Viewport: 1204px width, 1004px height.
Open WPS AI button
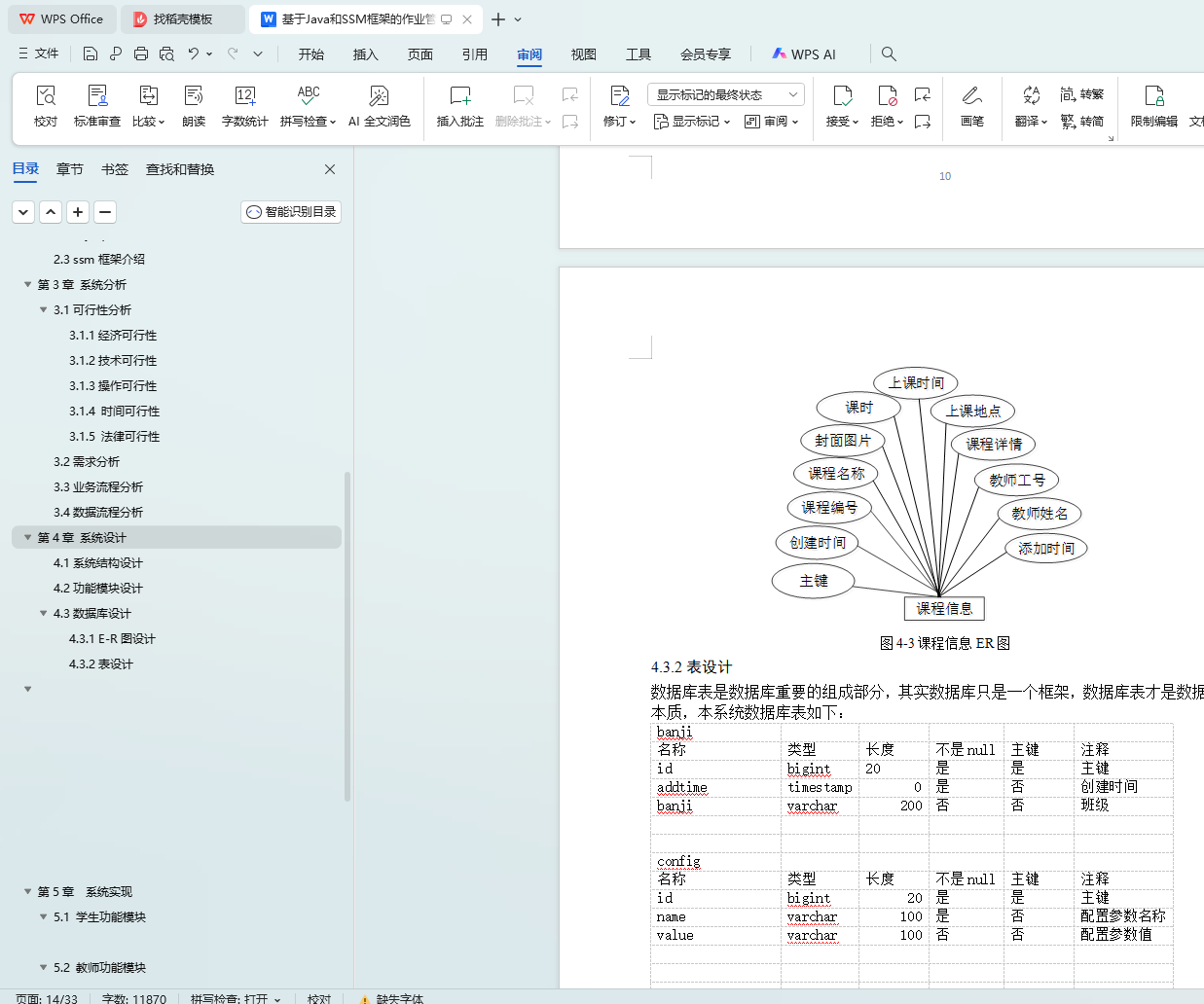804,54
